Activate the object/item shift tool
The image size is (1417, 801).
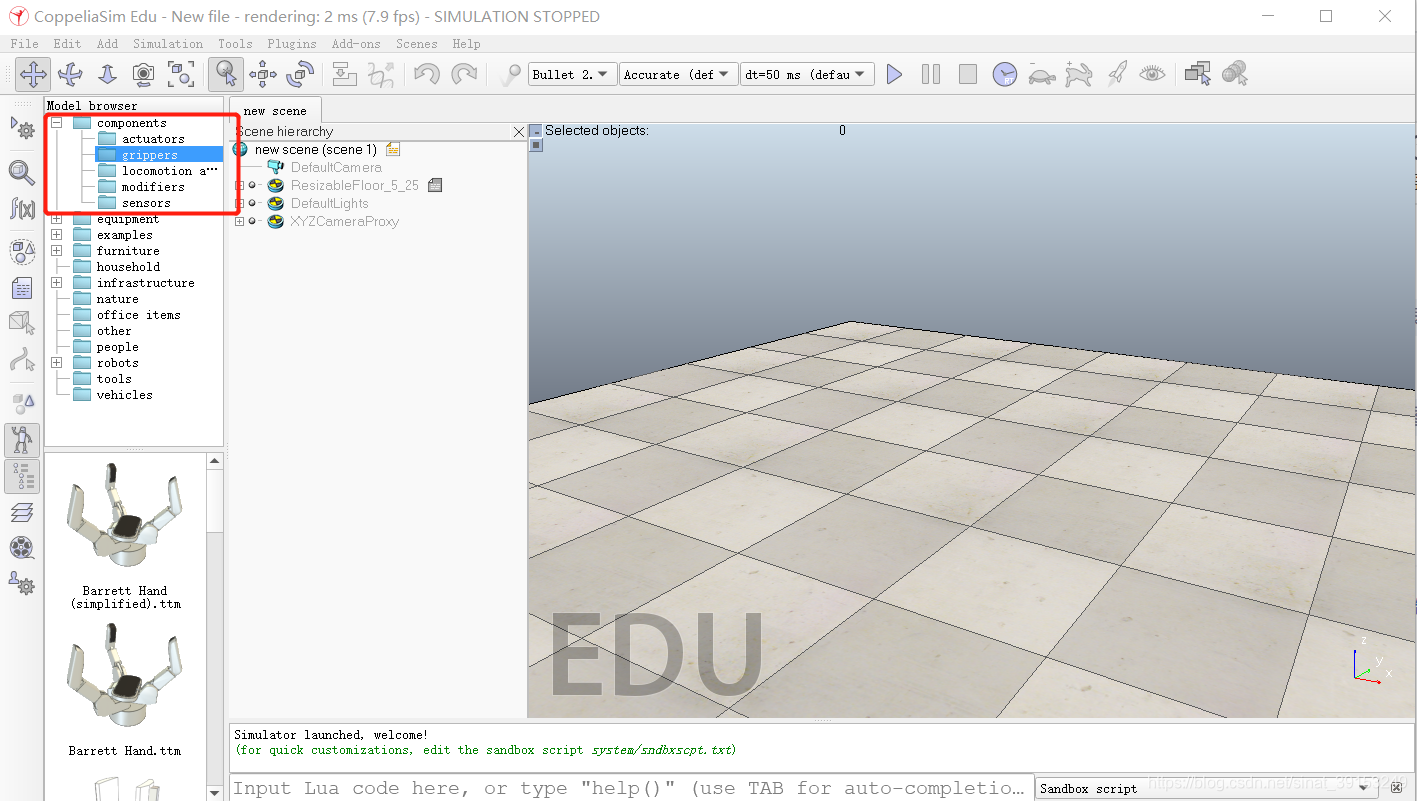263,74
